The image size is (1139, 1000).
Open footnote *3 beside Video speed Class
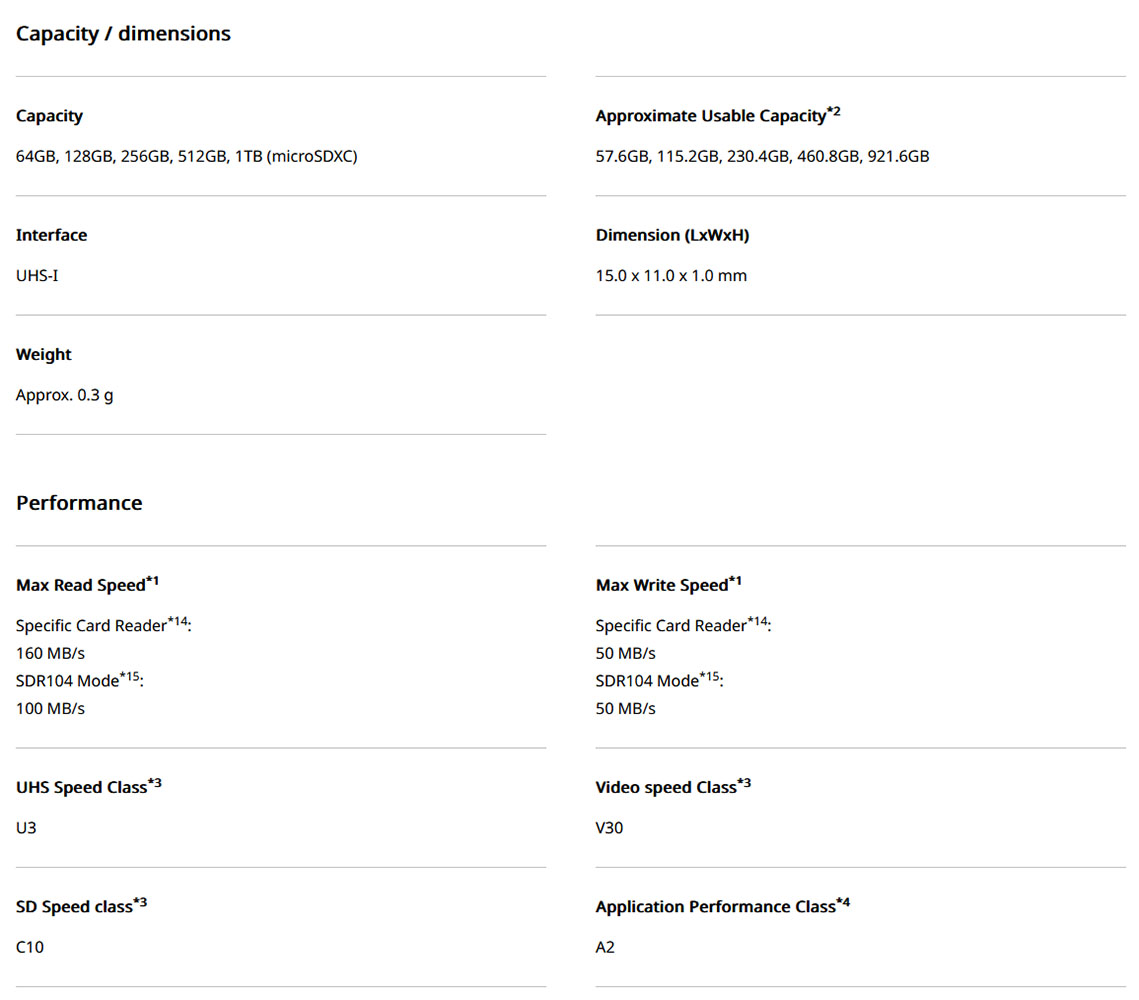click(x=744, y=783)
